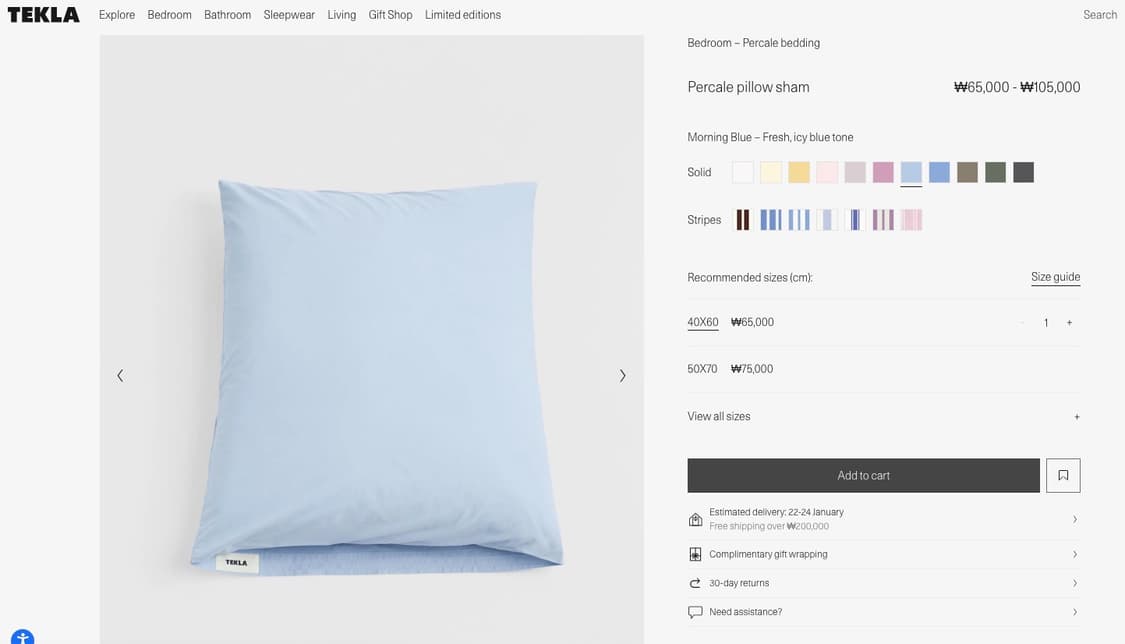Bookmark the pillow sham to wishlist
1125x644 pixels.
tap(1063, 476)
